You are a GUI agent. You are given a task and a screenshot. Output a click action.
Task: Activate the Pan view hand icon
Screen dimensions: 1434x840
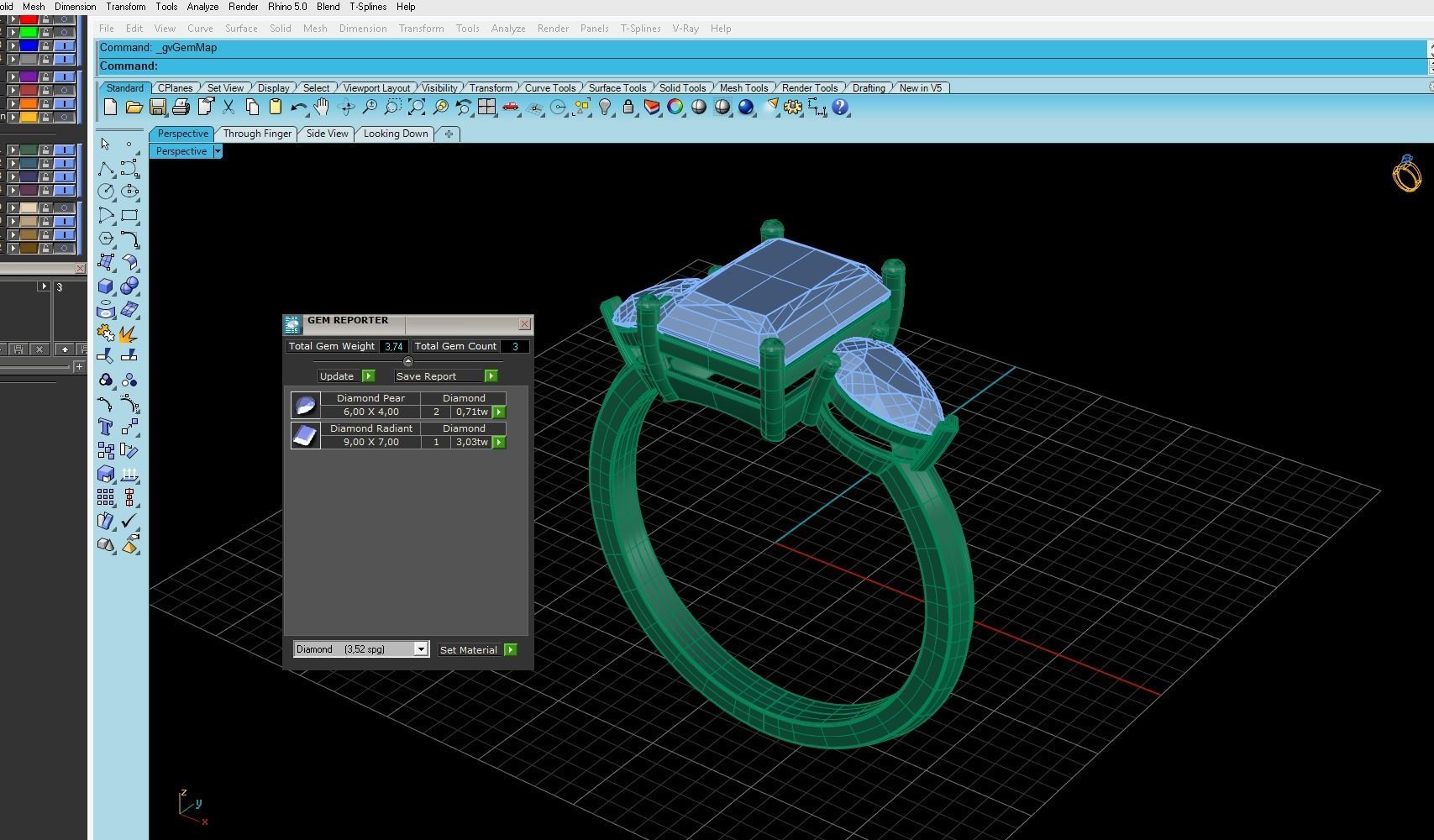[322, 107]
